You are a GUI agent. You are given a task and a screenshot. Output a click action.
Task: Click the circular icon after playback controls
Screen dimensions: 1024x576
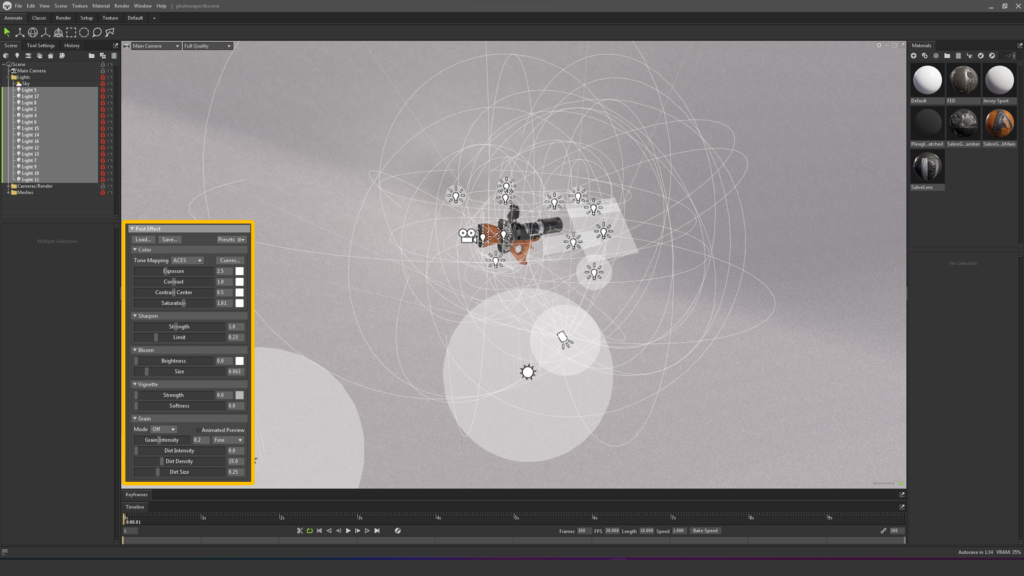(398, 531)
